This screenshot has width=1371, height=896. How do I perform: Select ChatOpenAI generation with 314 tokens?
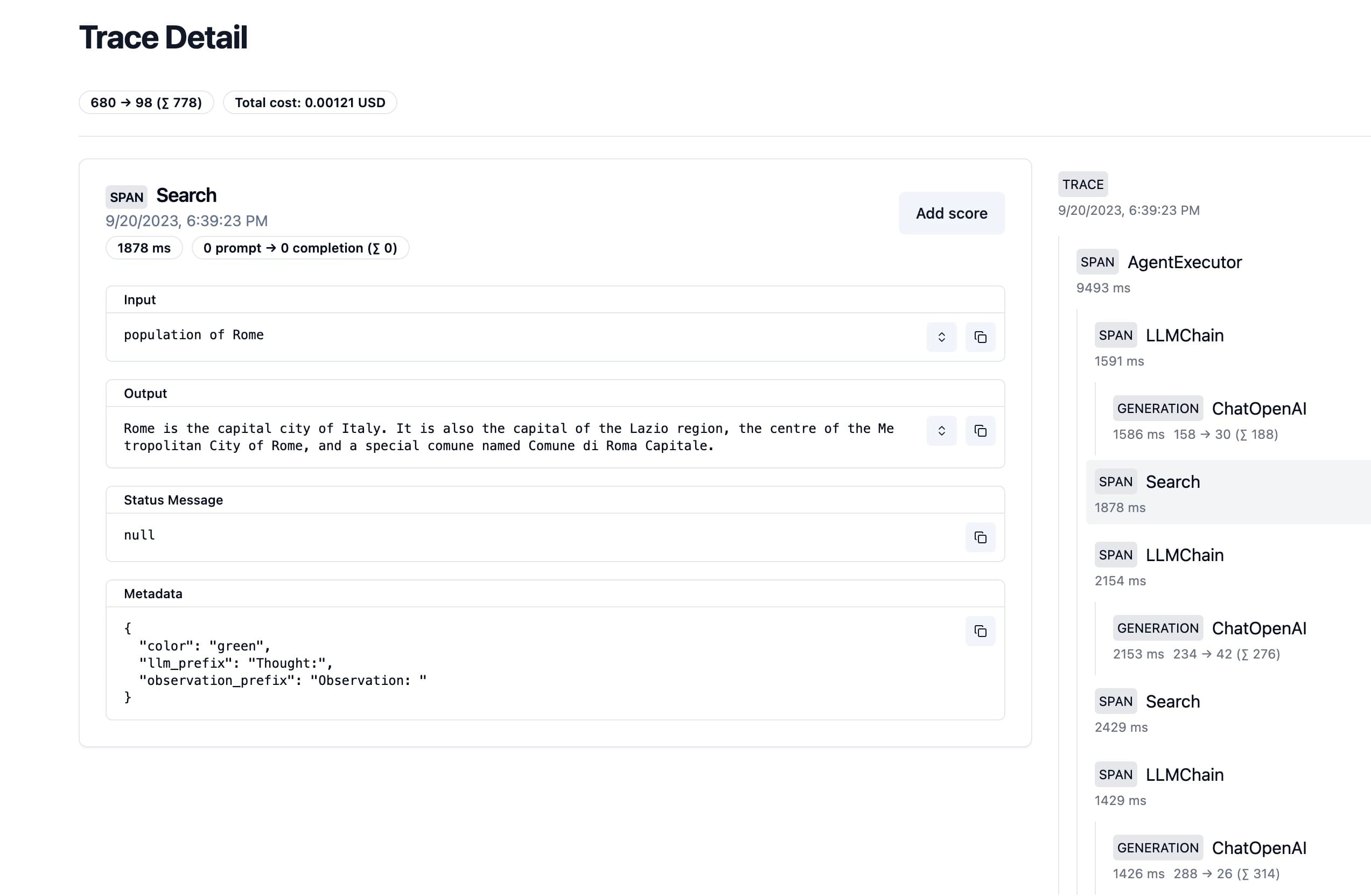pos(1258,848)
